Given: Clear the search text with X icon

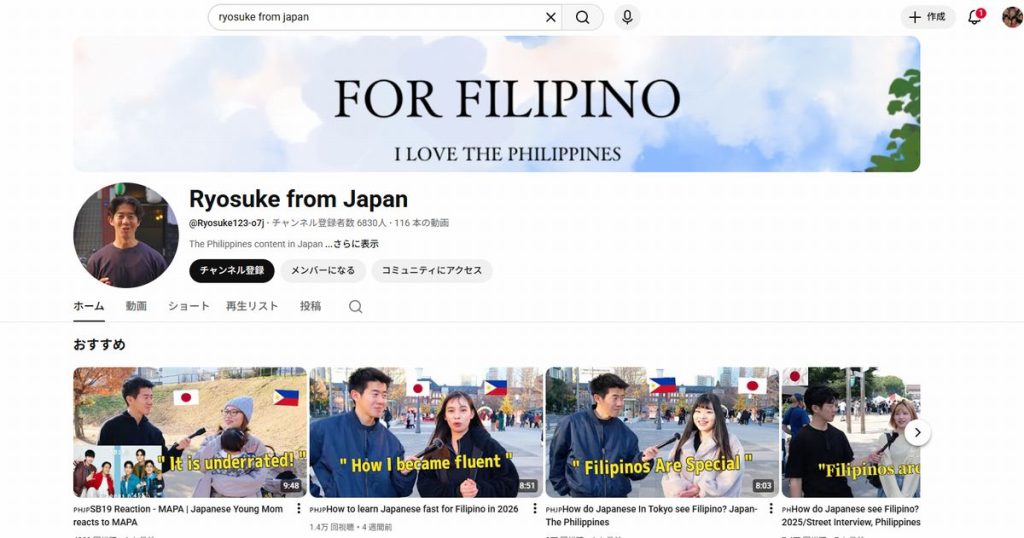Looking at the screenshot, I should [x=550, y=17].
